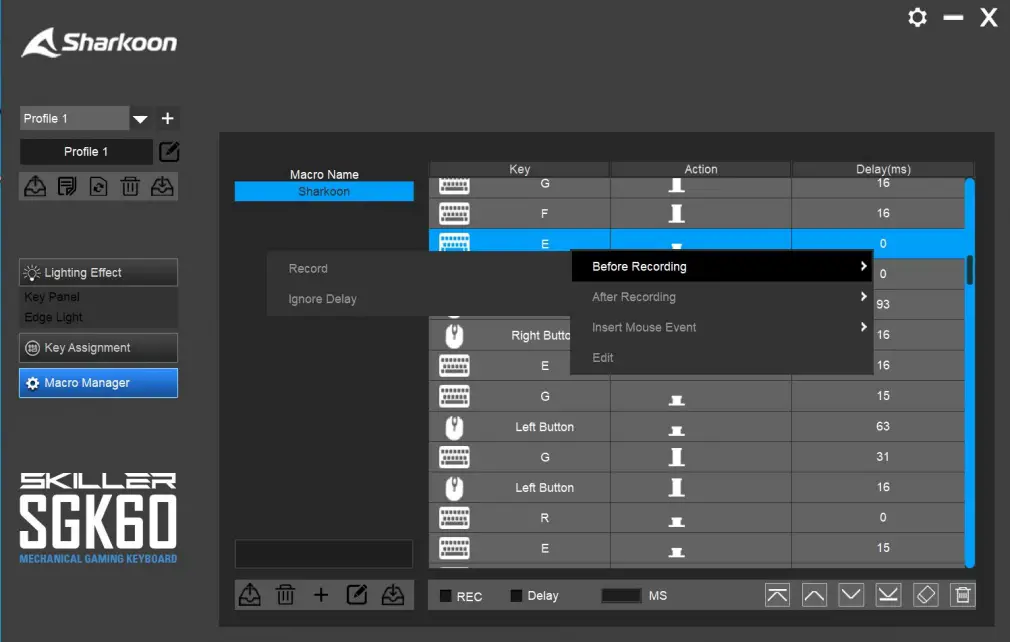Select the Sharkoon macro name
This screenshot has width=1010, height=642.
click(x=324, y=191)
